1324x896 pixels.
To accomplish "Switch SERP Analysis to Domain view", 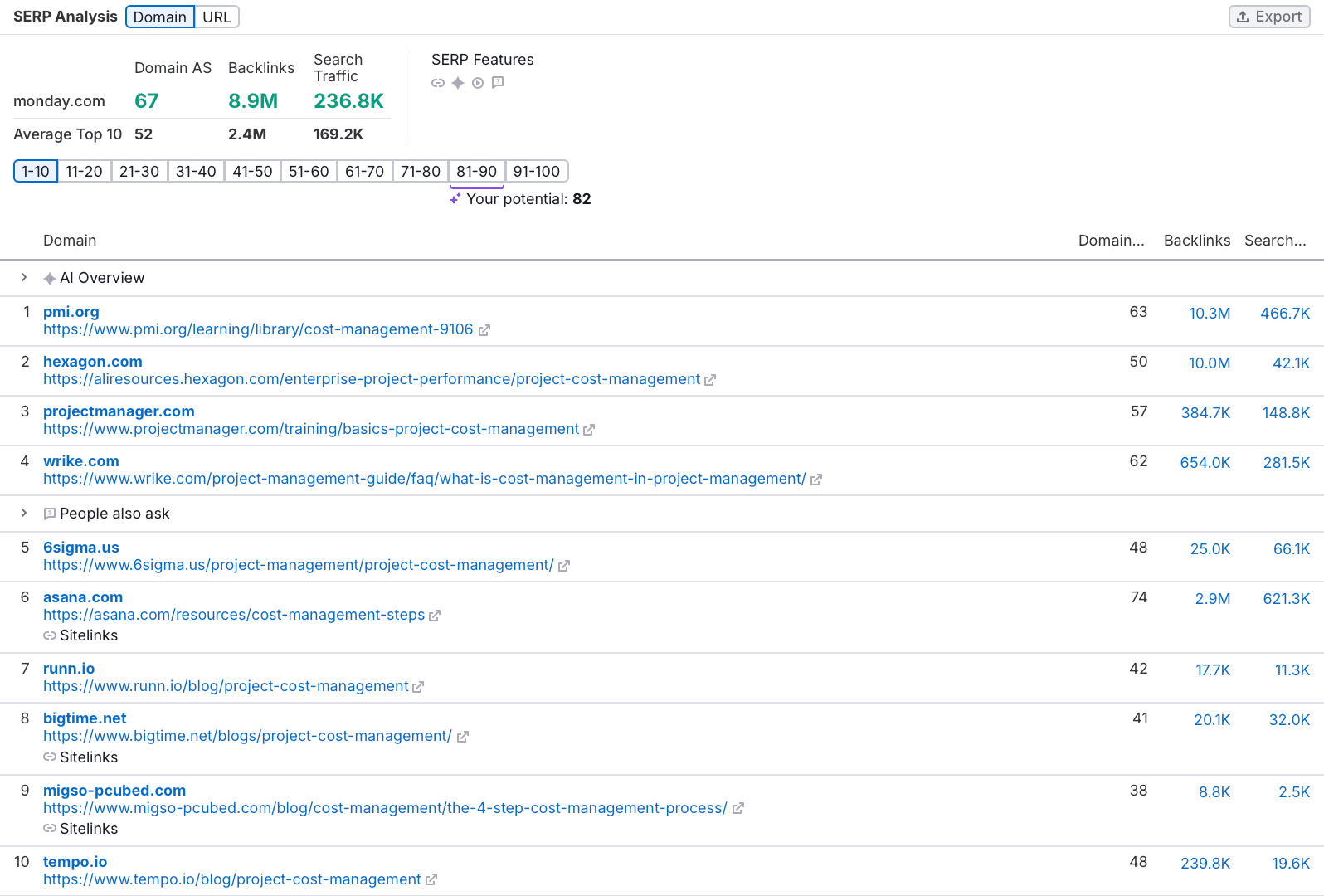I will [160, 17].
